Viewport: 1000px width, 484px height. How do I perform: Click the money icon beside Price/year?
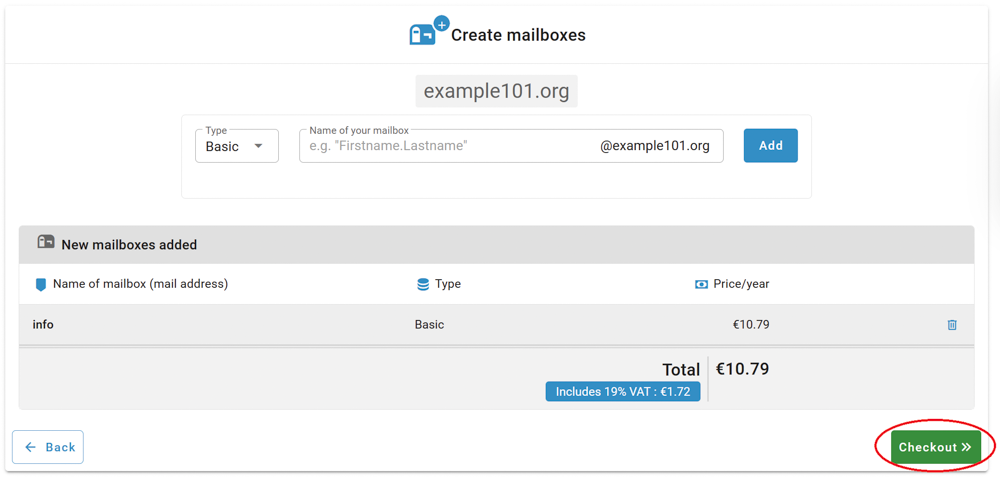(702, 284)
